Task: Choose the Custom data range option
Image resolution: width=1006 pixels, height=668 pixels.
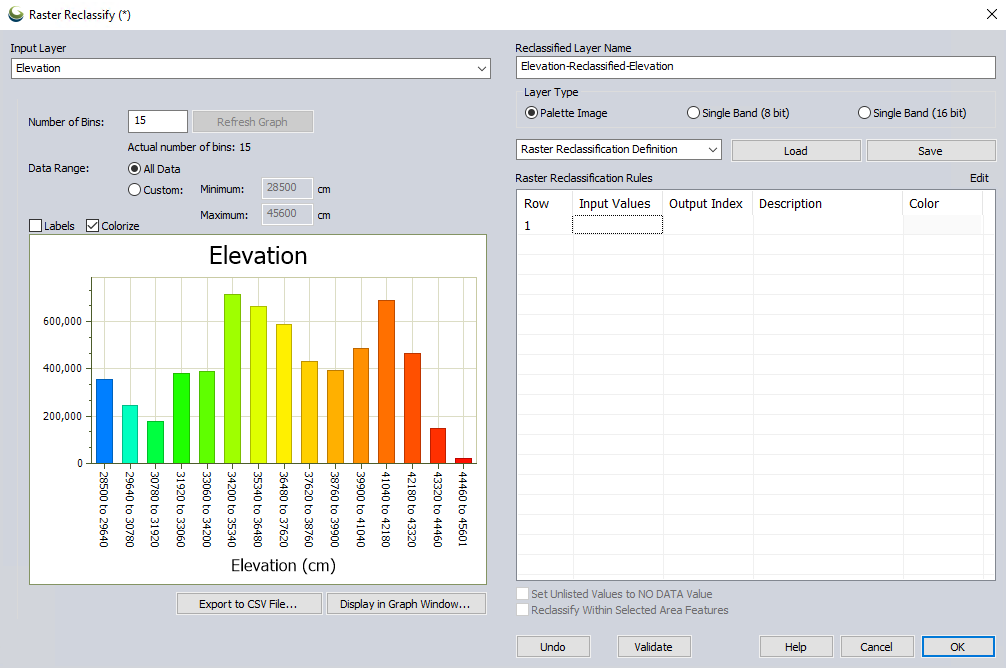Action: pos(135,190)
